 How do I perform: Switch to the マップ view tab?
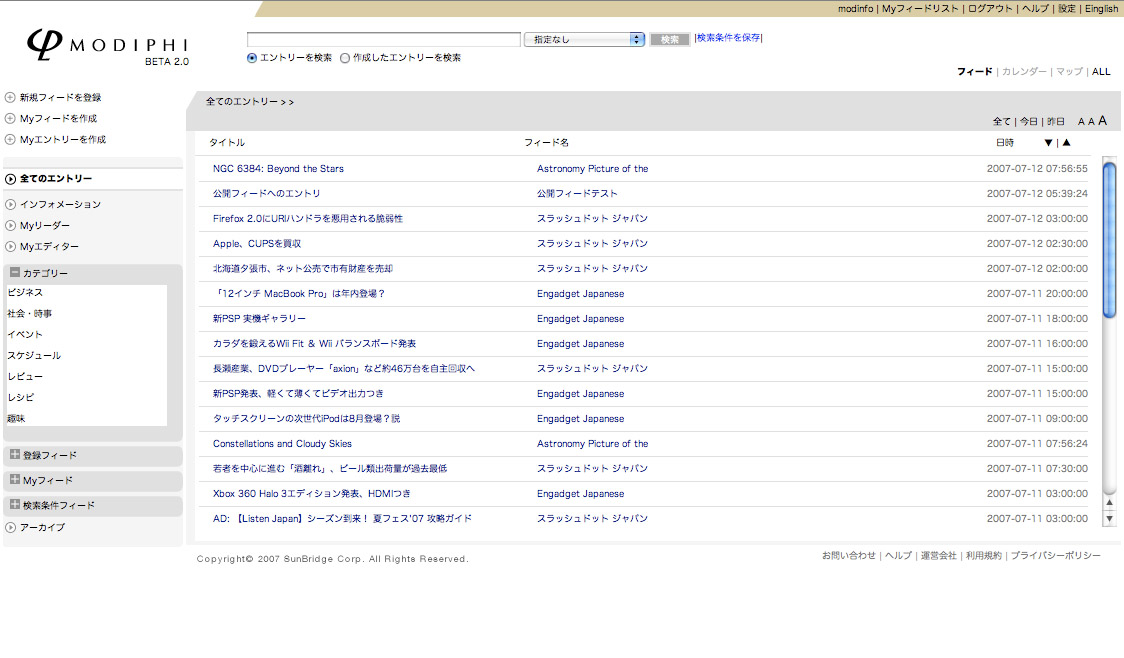pos(1069,72)
